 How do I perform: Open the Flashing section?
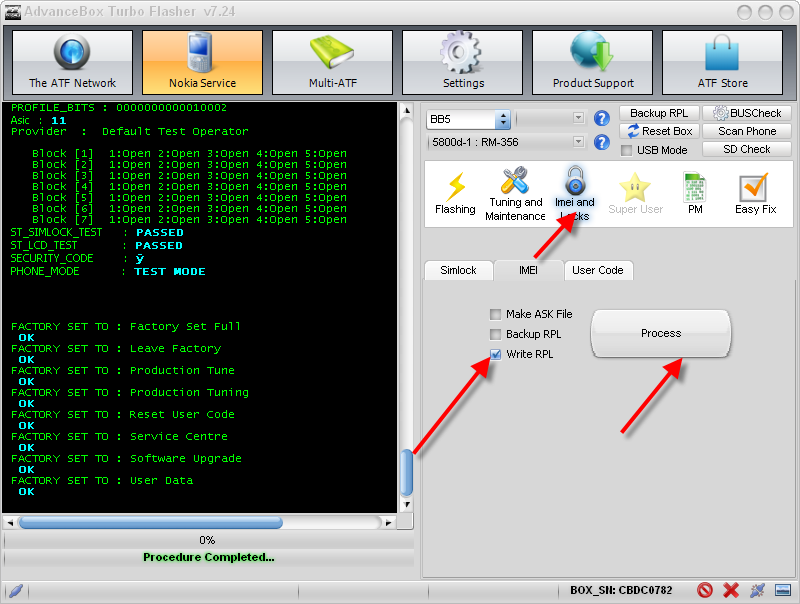455,194
